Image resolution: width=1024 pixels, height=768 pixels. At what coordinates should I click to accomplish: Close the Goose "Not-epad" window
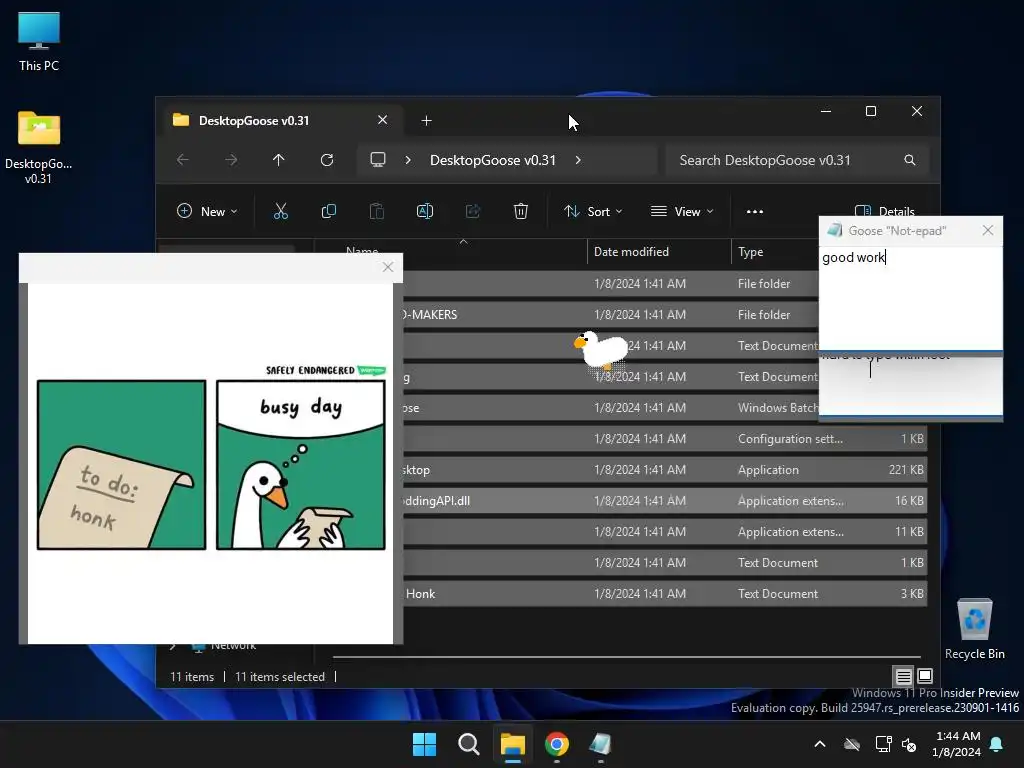pos(987,231)
